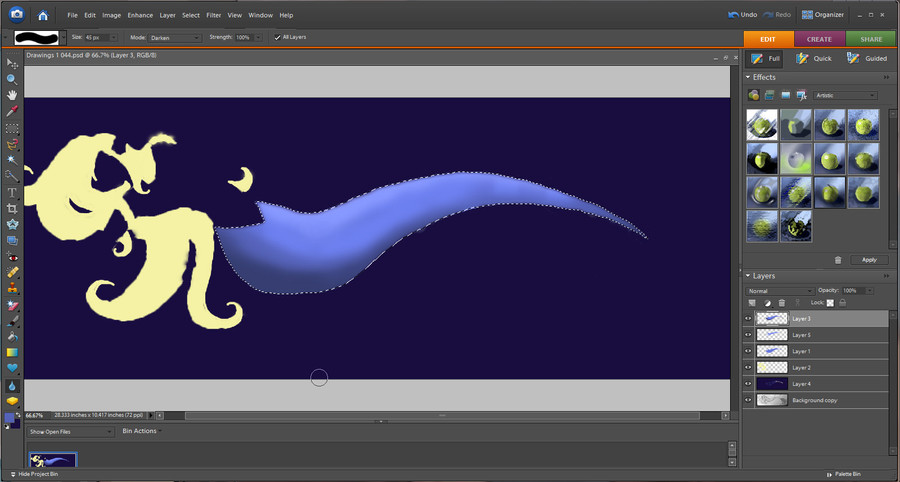Select the Blur water drop tool
The width and height of the screenshot is (900, 482).
pos(12,386)
